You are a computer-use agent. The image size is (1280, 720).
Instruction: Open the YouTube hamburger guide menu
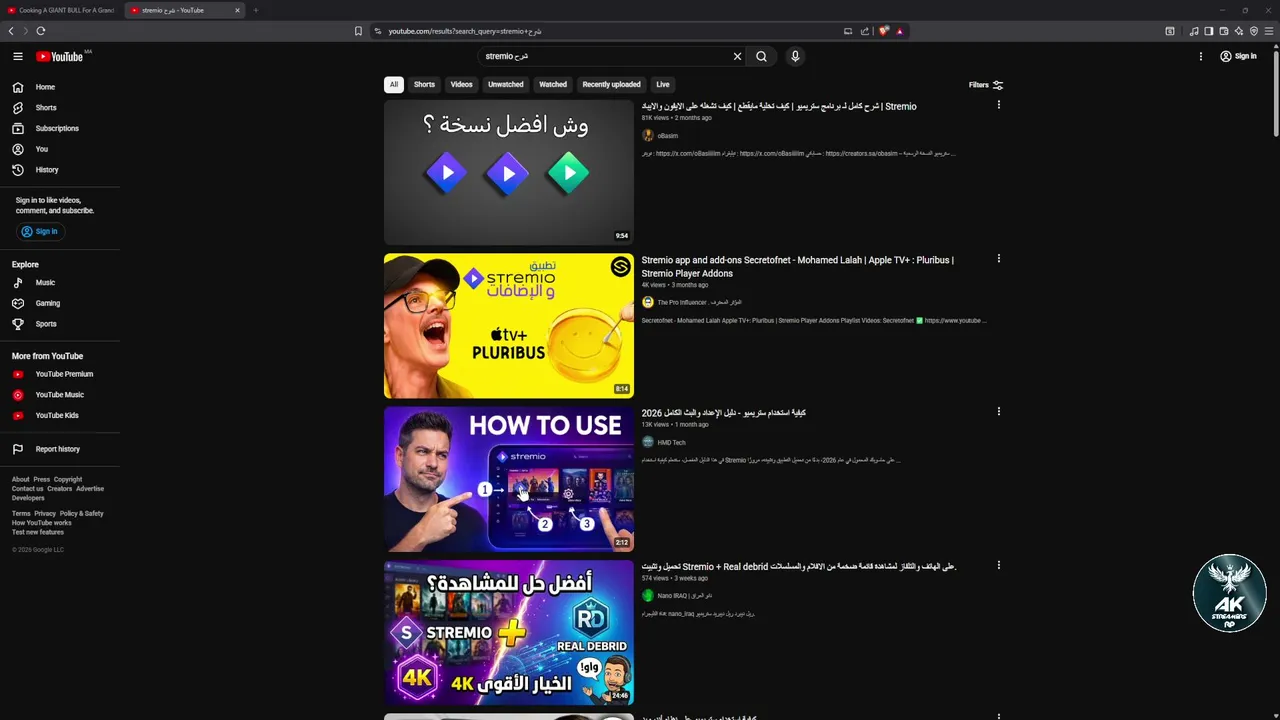coord(18,56)
